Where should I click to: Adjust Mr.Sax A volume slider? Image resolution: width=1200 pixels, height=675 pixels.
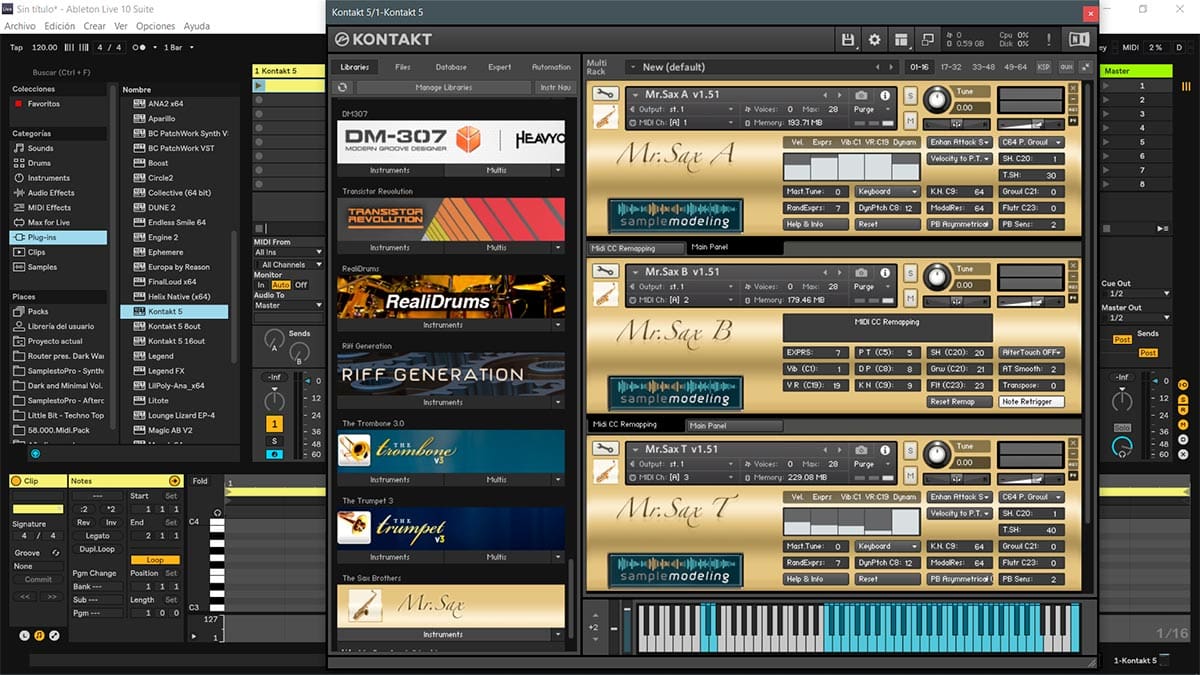[x=1032, y=125]
